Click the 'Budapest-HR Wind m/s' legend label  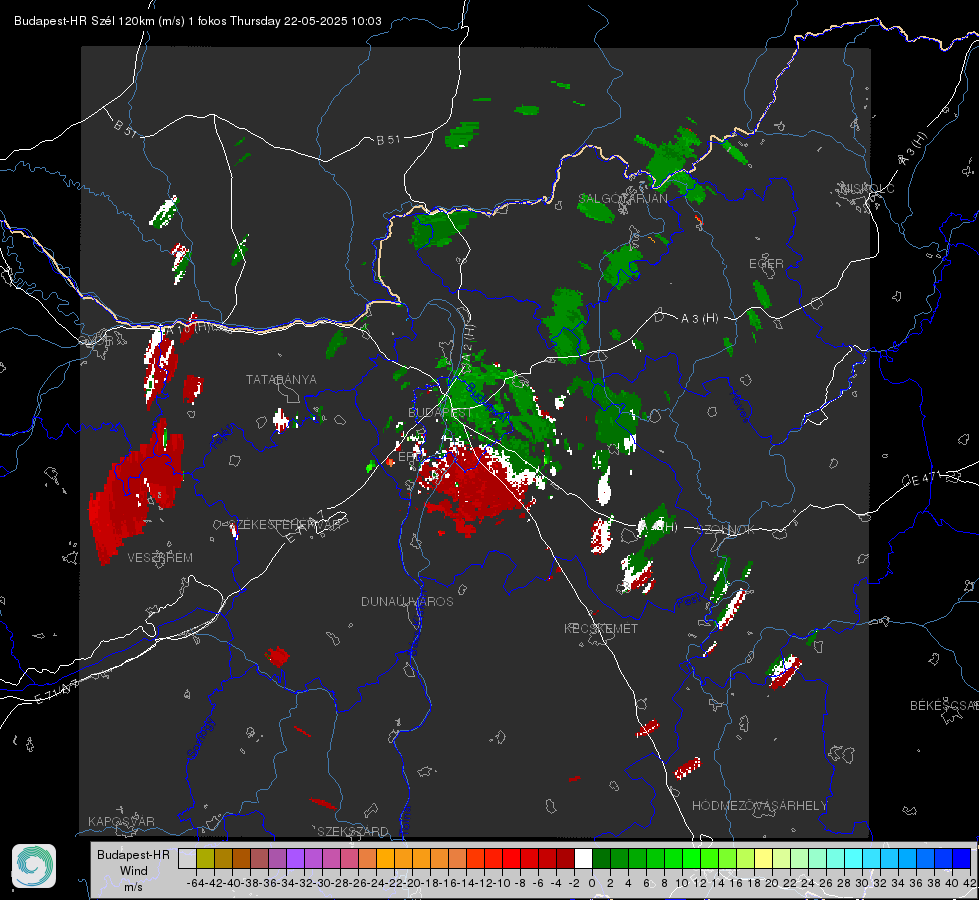click(133, 870)
